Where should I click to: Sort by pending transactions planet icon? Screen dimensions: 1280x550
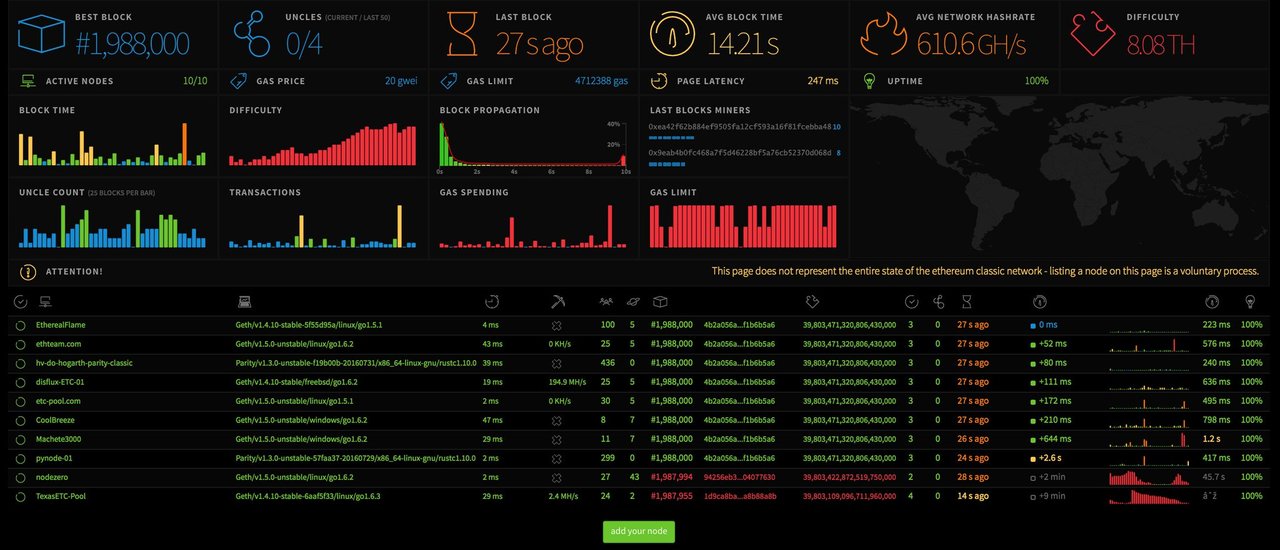pos(632,301)
